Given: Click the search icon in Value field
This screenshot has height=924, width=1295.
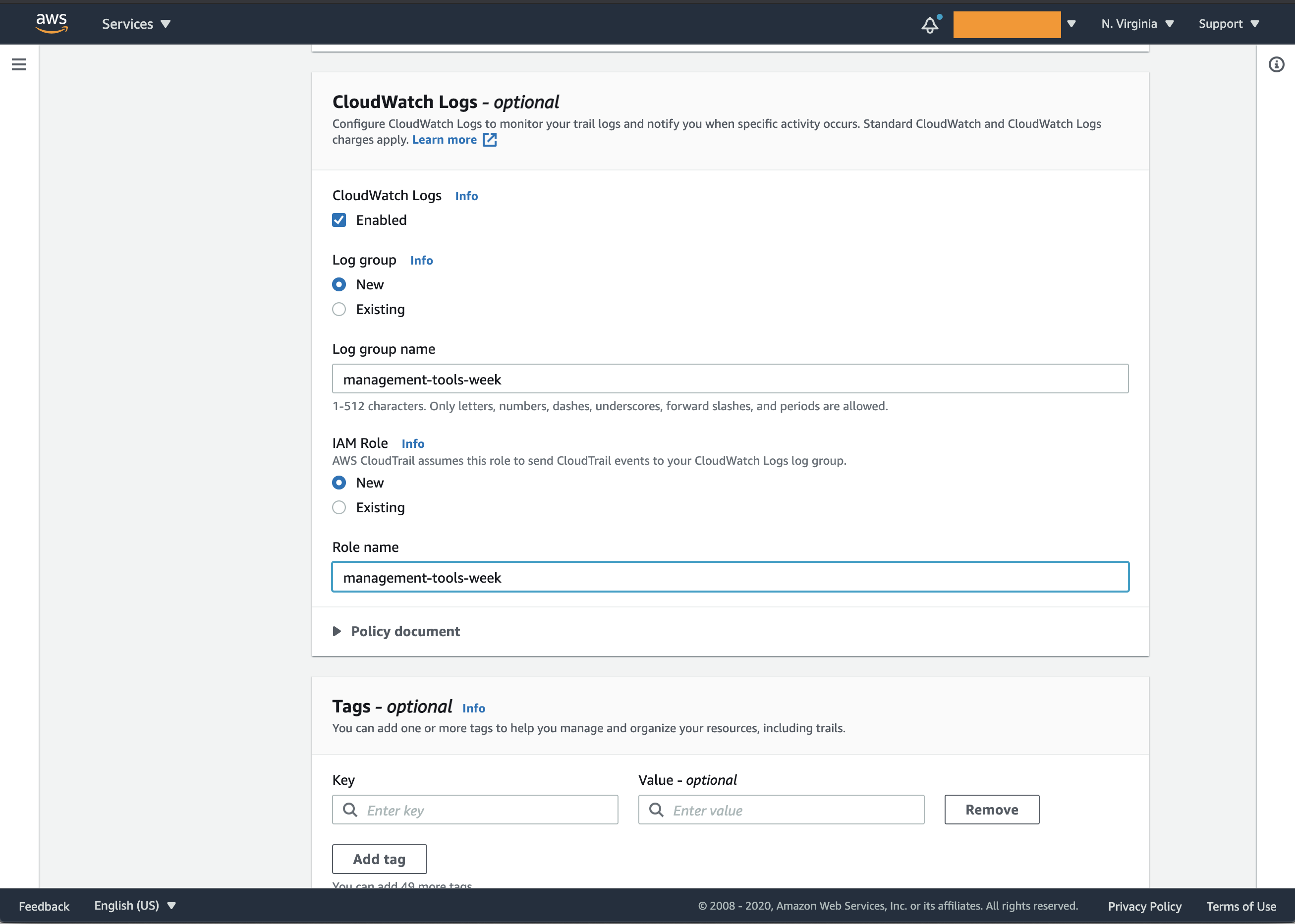Looking at the screenshot, I should point(657,810).
